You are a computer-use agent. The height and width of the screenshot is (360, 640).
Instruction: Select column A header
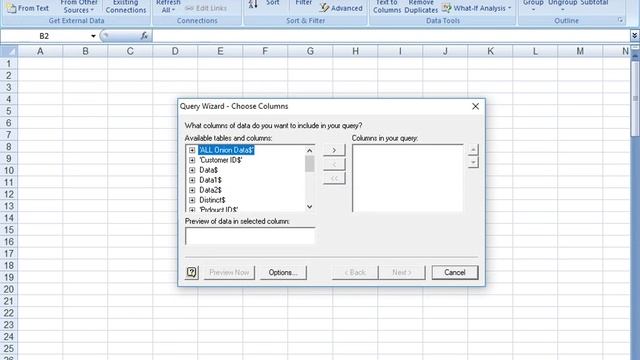tap(40, 51)
